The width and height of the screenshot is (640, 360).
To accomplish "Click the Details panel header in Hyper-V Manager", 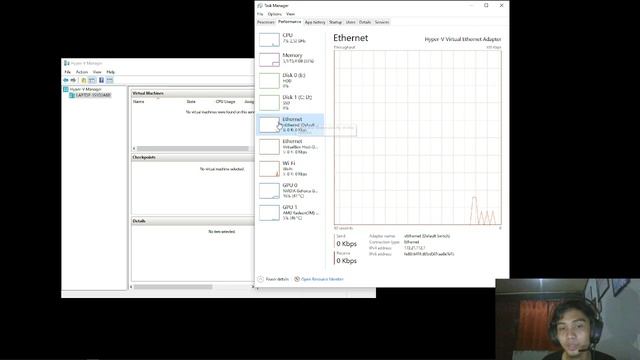I will pyautogui.click(x=193, y=221).
